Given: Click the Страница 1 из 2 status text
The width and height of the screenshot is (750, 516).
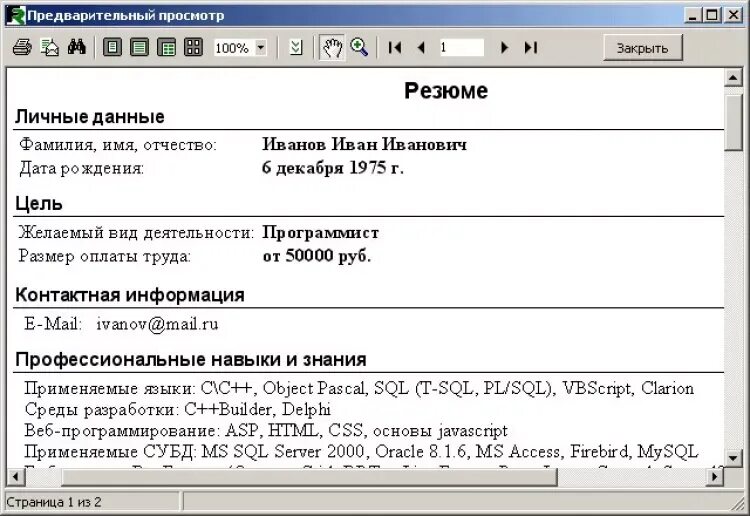Looking at the screenshot, I should [54, 503].
